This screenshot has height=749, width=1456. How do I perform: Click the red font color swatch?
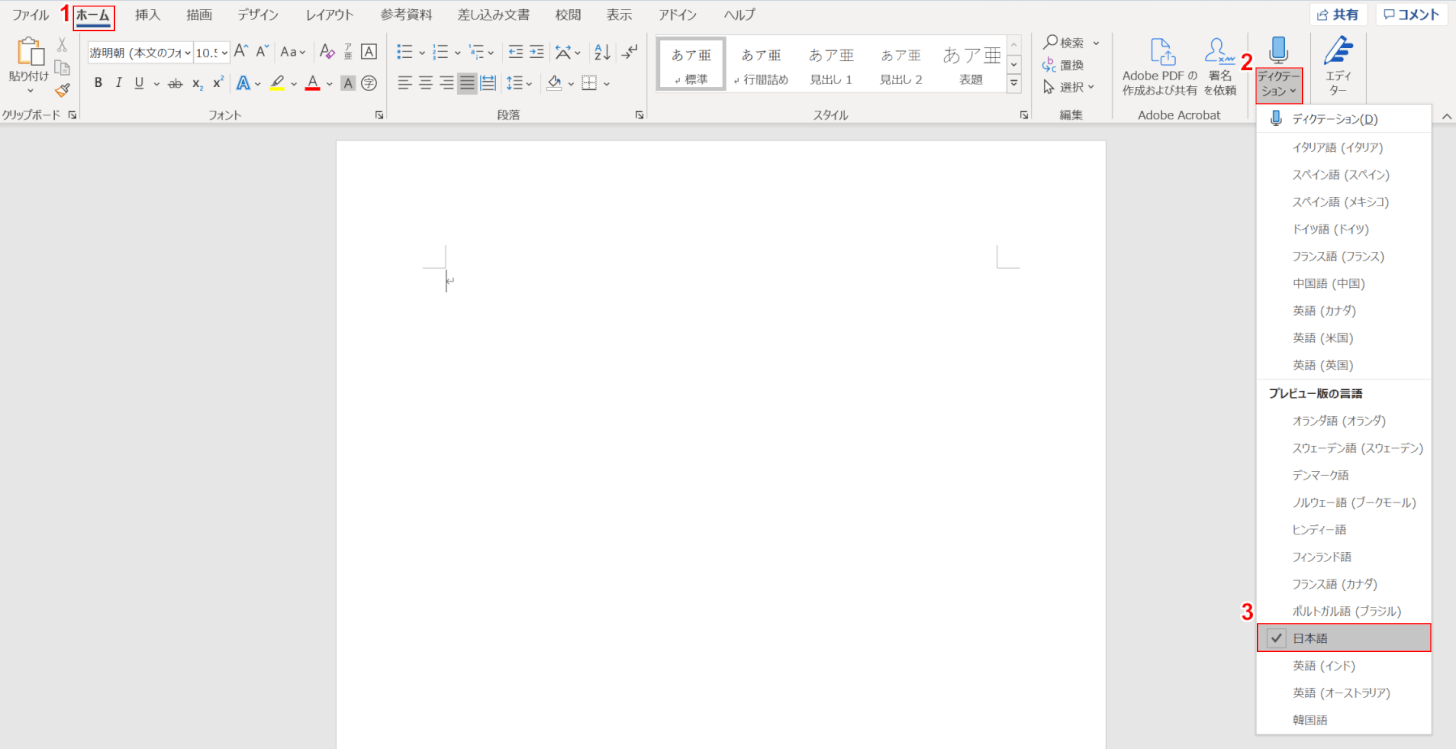tap(313, 83)
